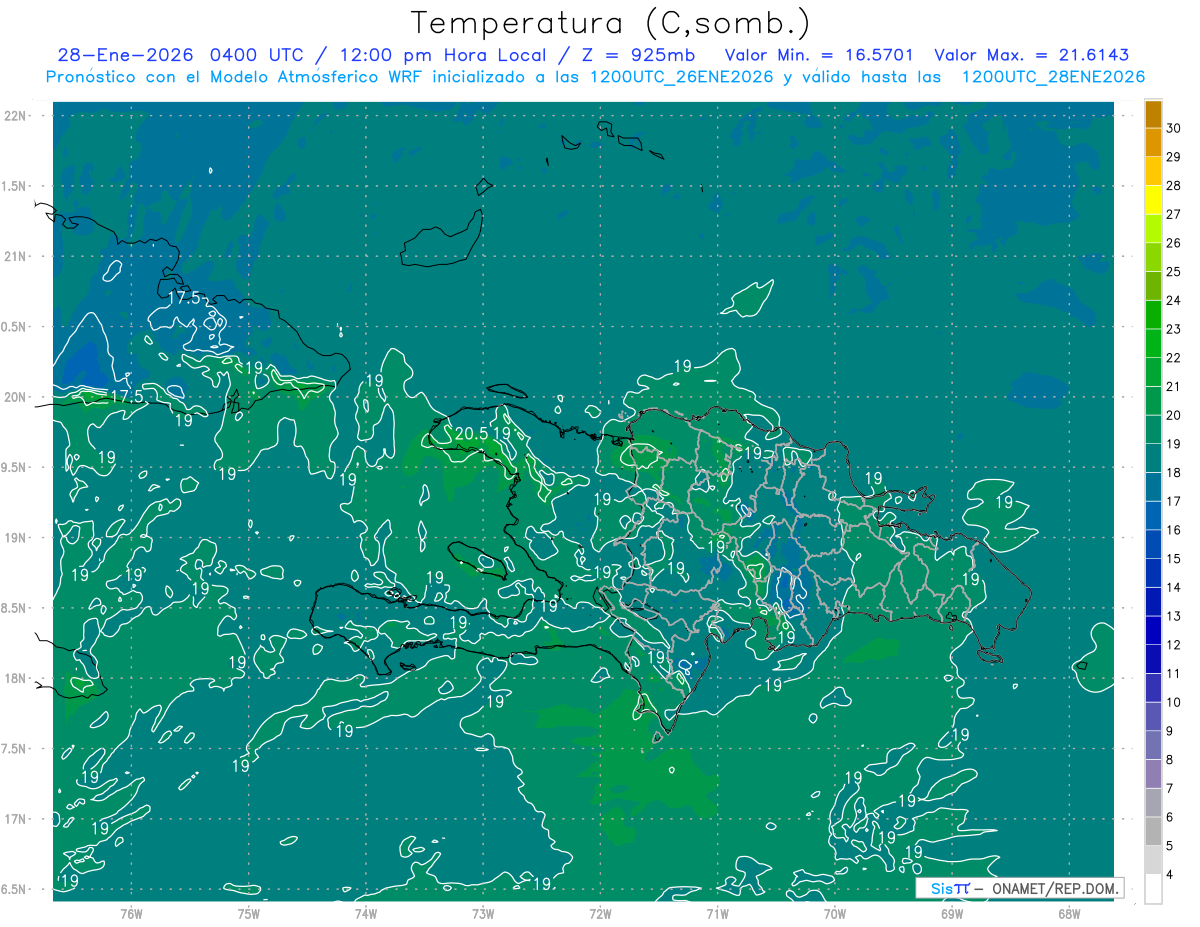Screen dimensions: 1200x927
Task: Pick the purple swatch between 7 and 8
Action: pos(1154,774)
